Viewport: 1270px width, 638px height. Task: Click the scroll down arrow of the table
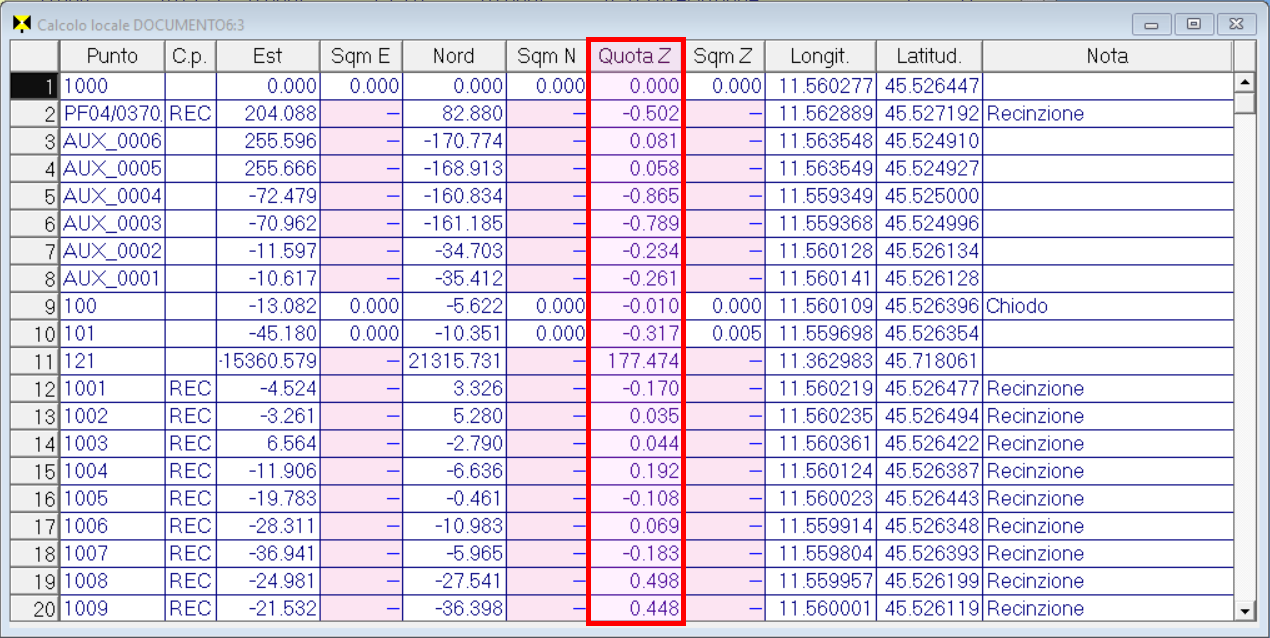1245,609
